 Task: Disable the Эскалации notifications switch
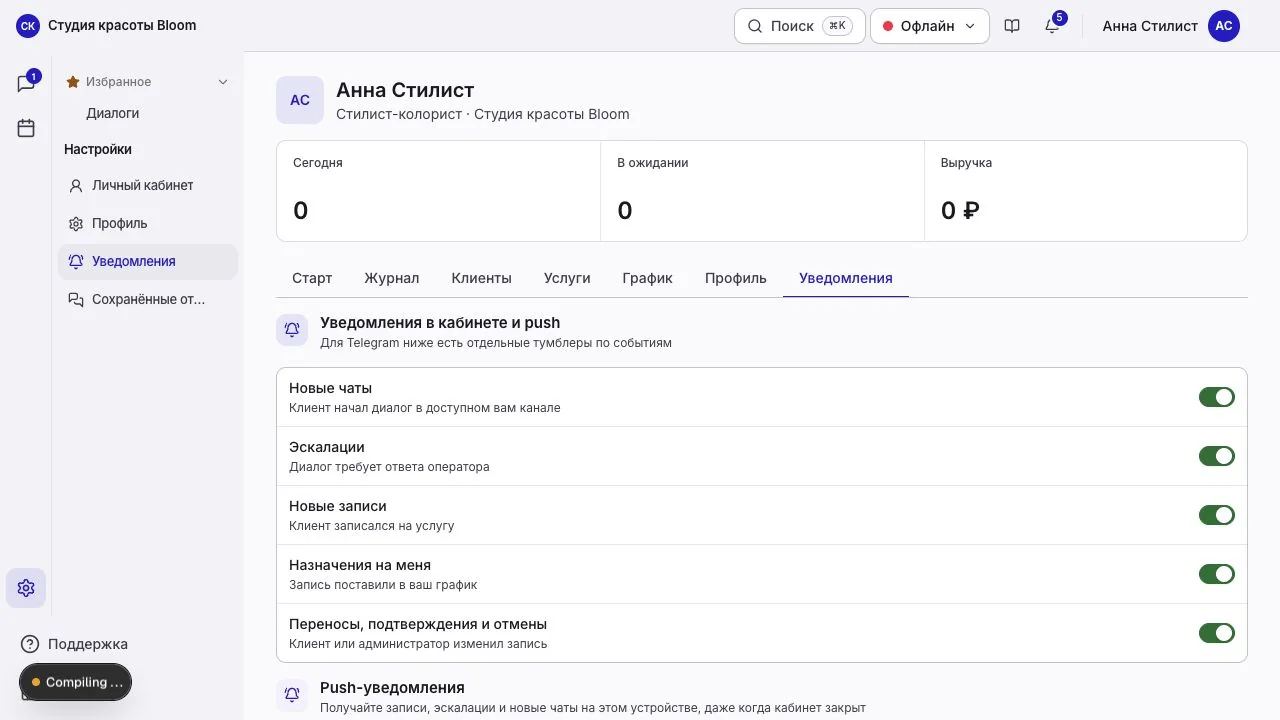1217,456
